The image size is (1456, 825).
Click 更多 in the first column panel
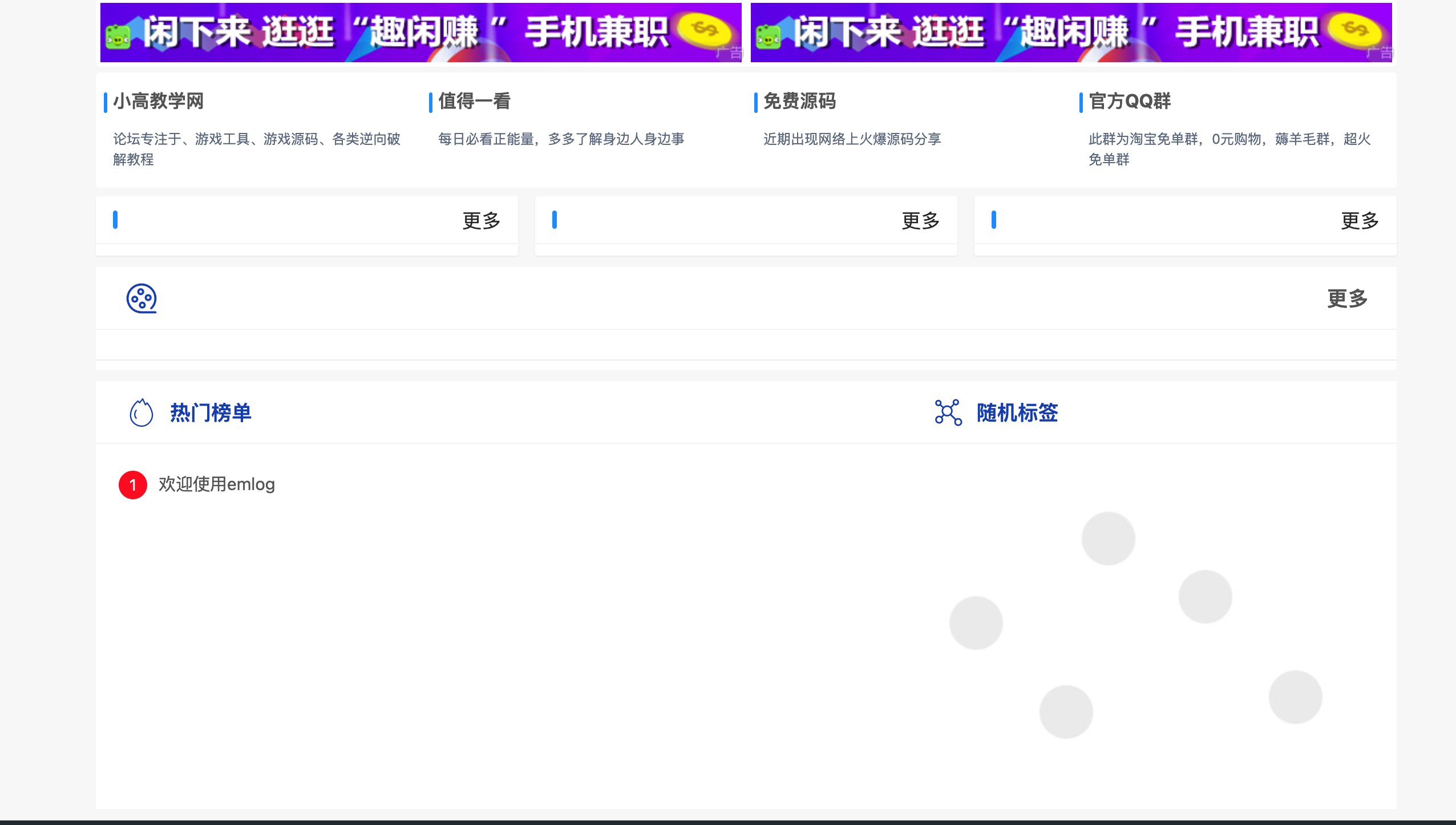pyautogui.click(x=481, y=220)
